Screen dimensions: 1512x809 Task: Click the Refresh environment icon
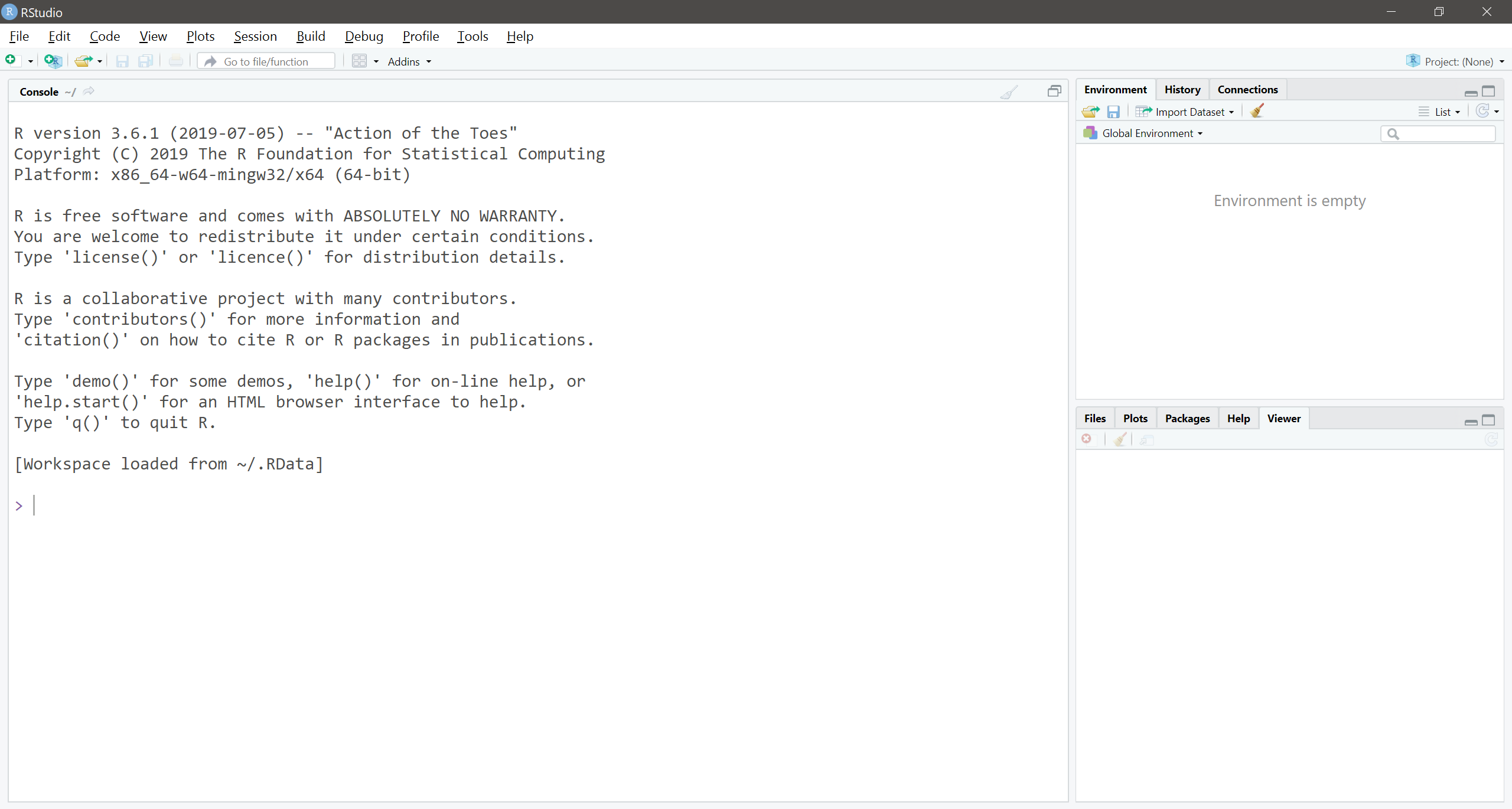coord(1482,111)
